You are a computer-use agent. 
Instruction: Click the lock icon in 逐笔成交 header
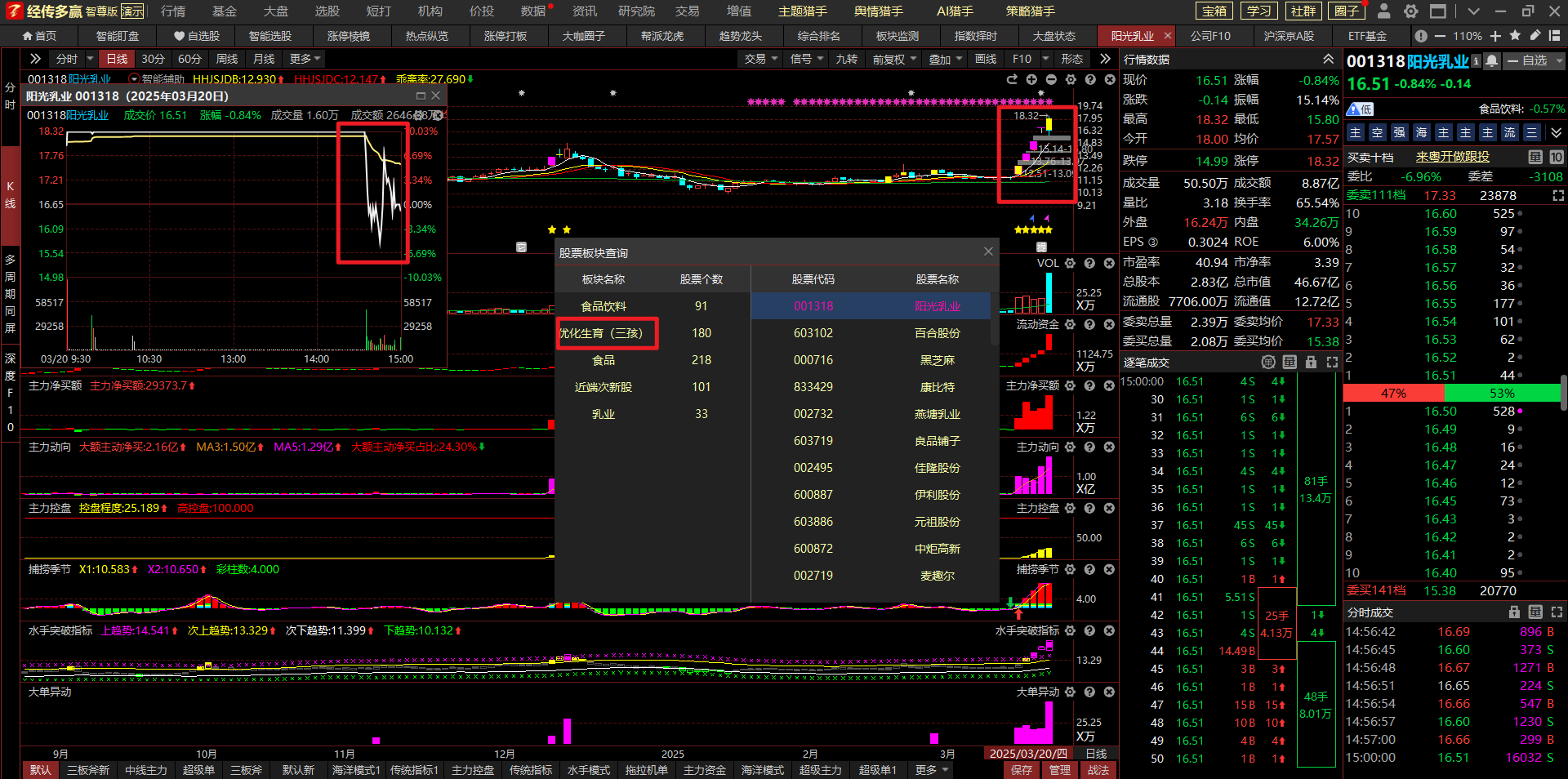(x=1311, y=362)
